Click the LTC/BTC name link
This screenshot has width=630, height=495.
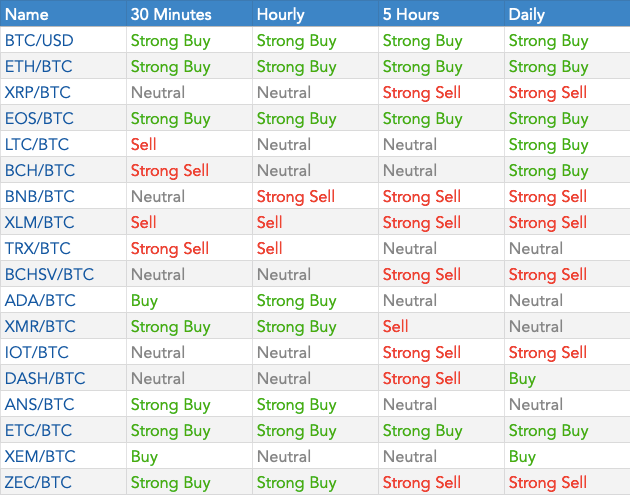tap(37, 145)
